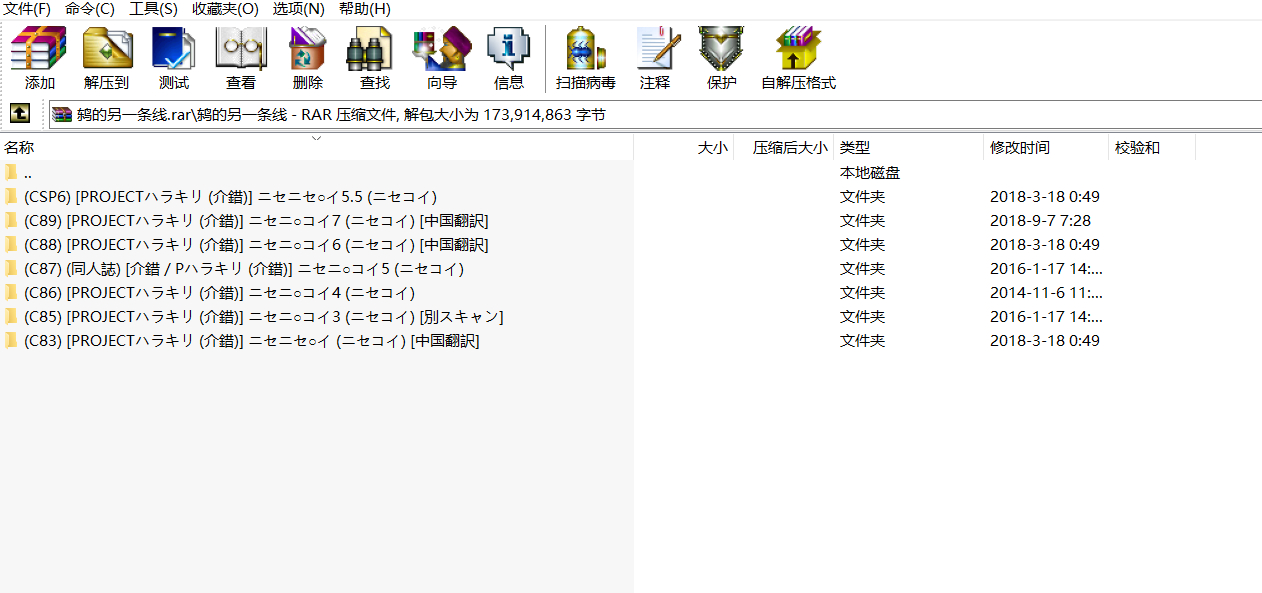Click date cell in the (C83) row
1262x593 pixels.
click(1045, 341)
